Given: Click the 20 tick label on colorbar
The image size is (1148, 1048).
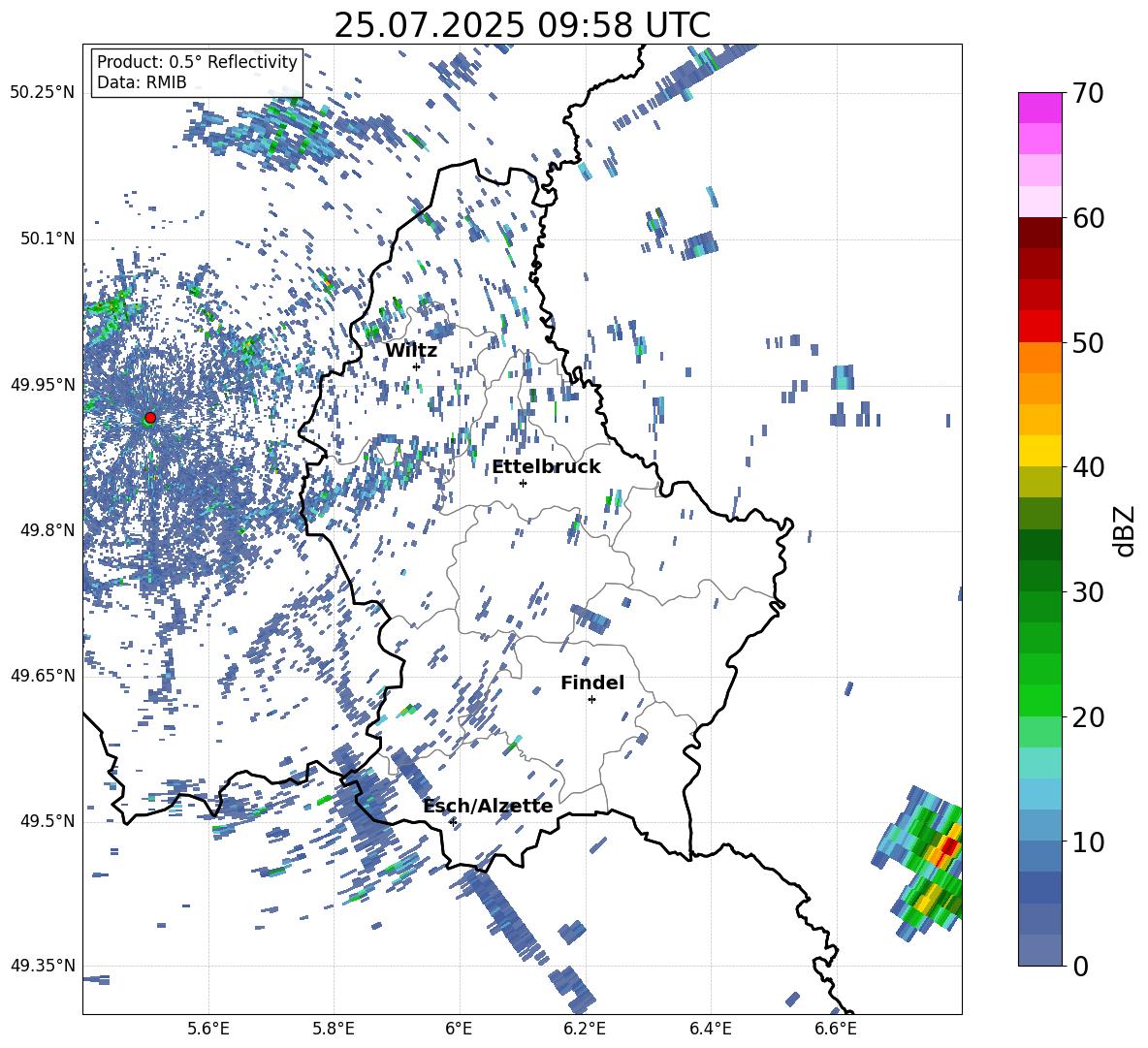Looking at the screenshot, I should (1089, 717).
